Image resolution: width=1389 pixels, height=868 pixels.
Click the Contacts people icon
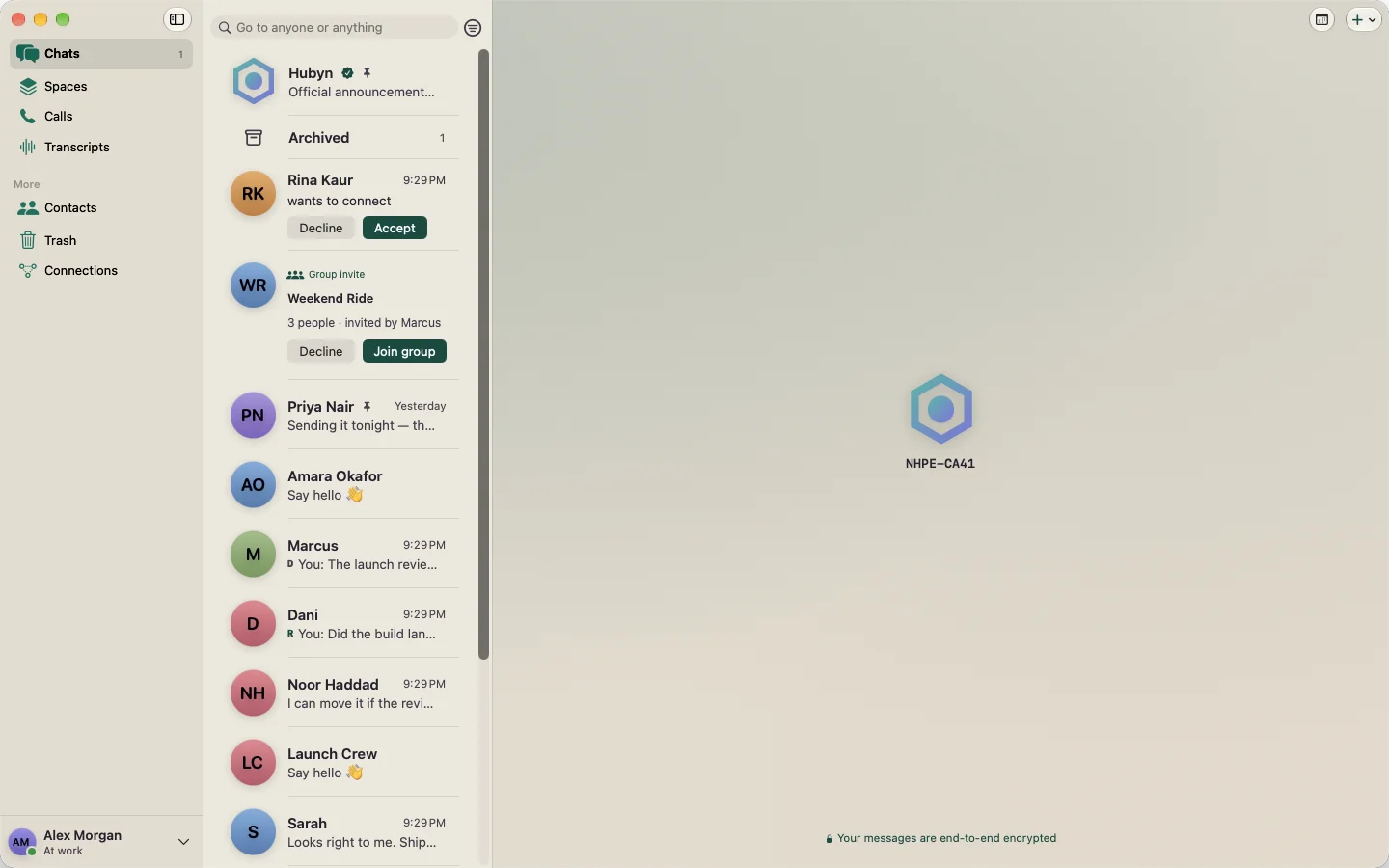pyautogui.click(x=28, y=207)
